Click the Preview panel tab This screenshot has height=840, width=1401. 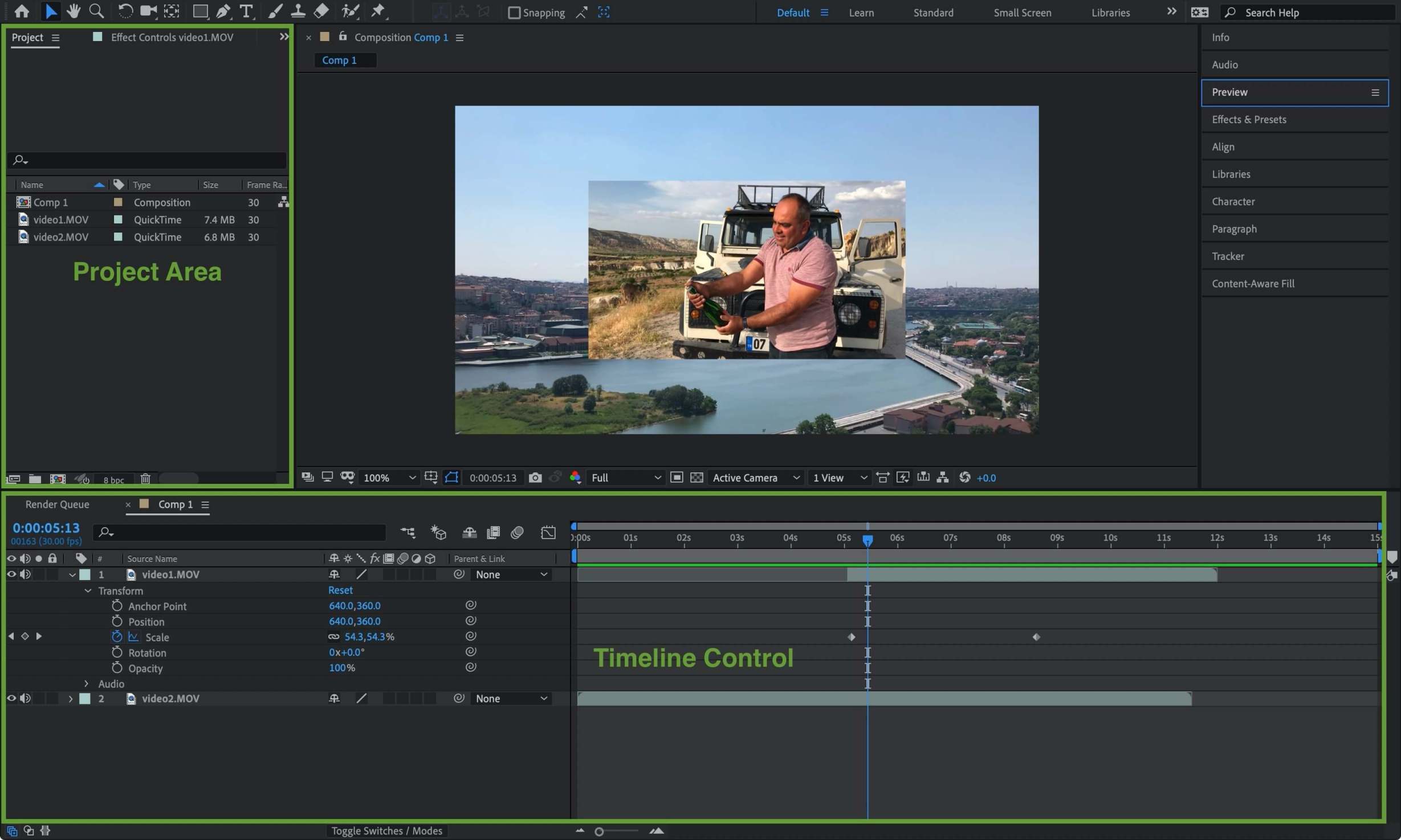(1229, 92)
